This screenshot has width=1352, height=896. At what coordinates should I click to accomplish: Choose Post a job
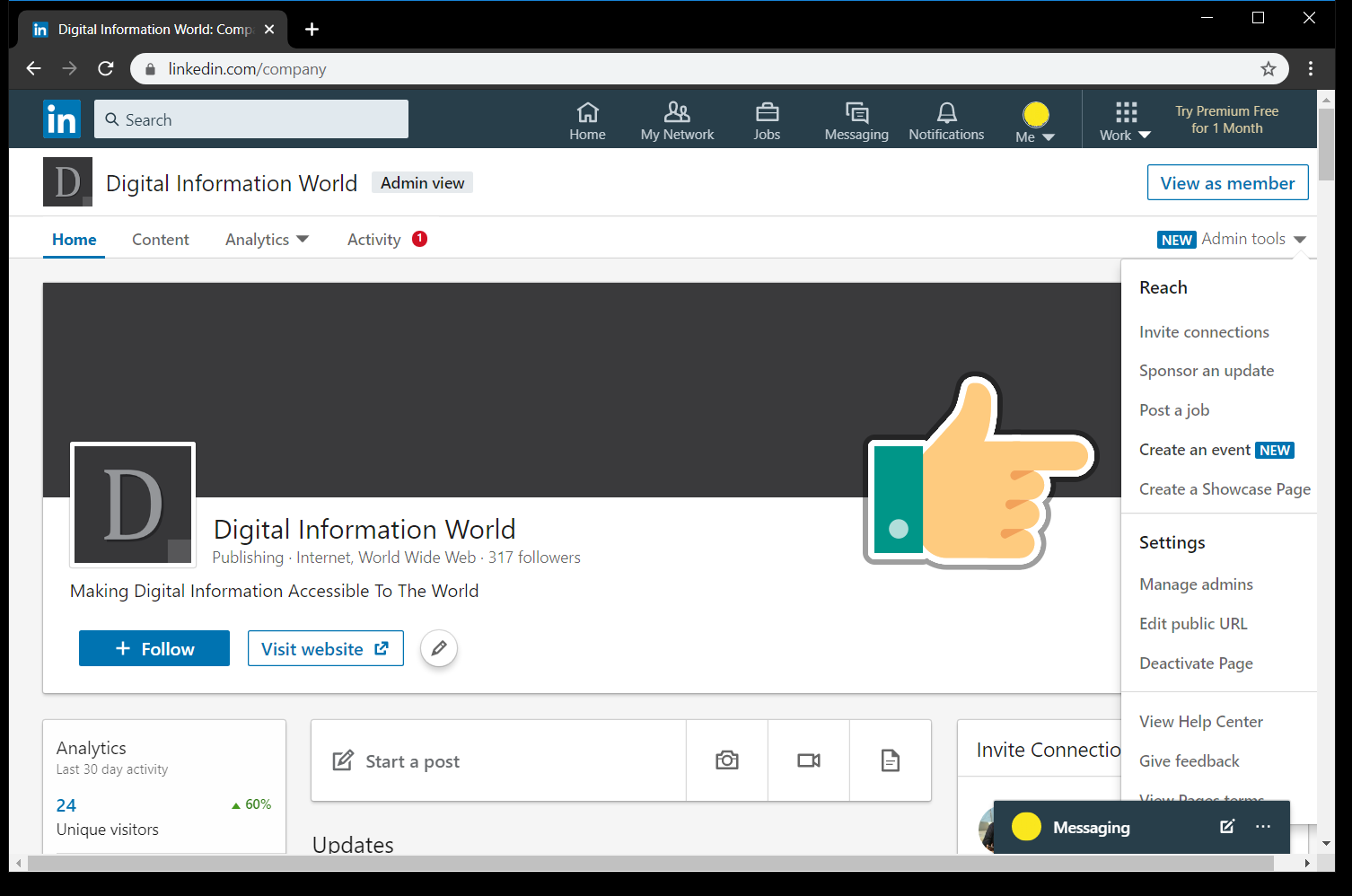pyautogui.click(x=1174, y=410)
